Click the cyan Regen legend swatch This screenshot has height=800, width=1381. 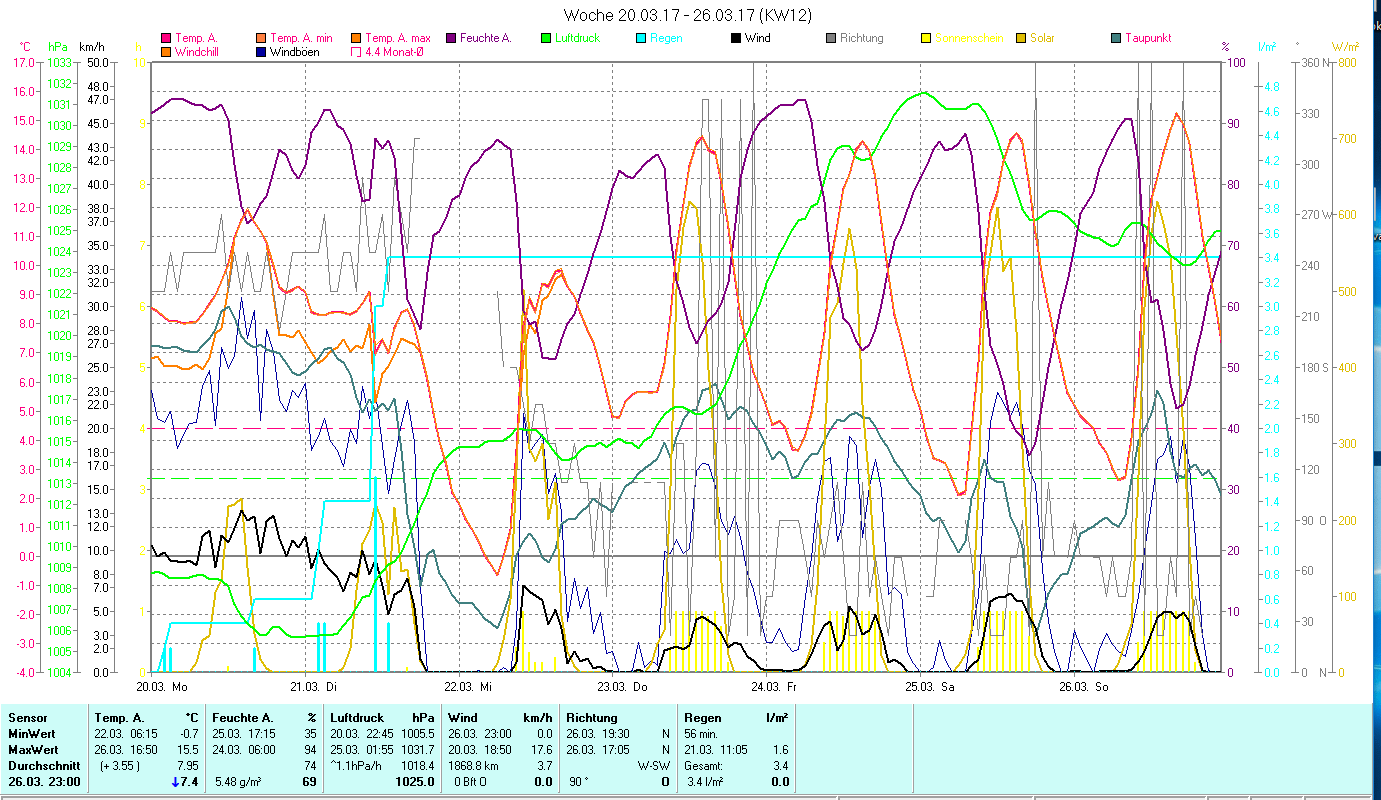point(641,39)
